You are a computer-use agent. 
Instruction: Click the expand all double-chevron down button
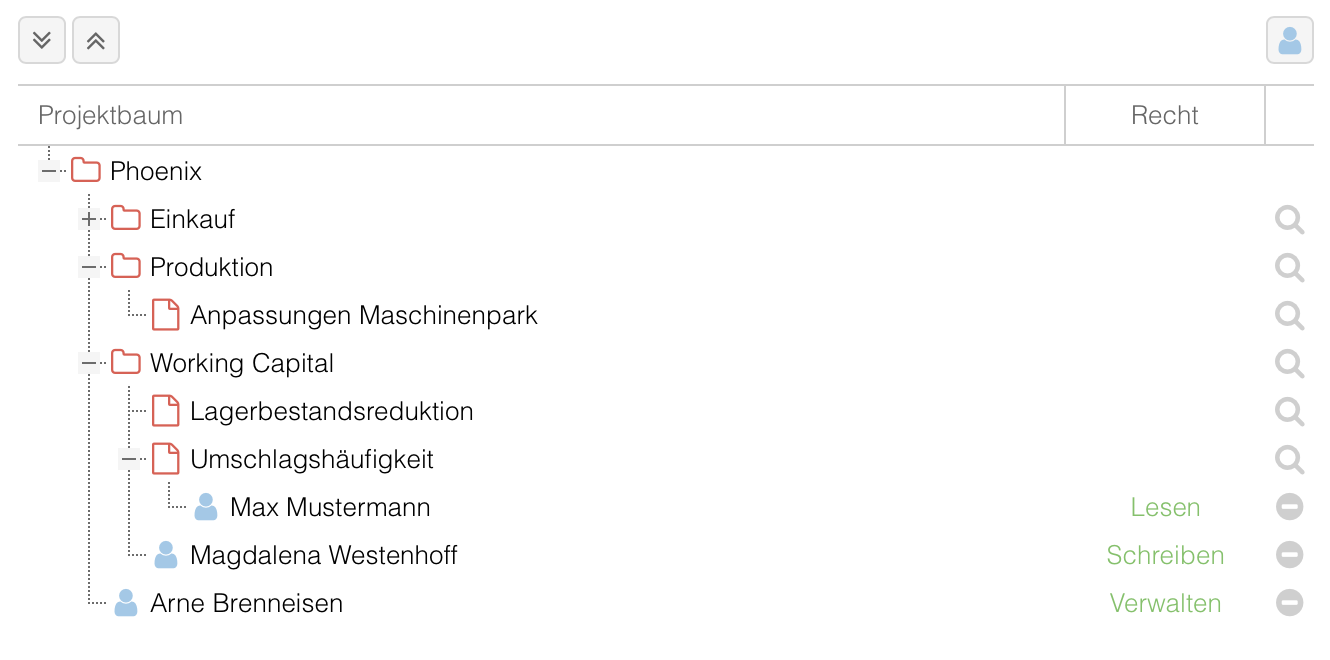[42, 41]
